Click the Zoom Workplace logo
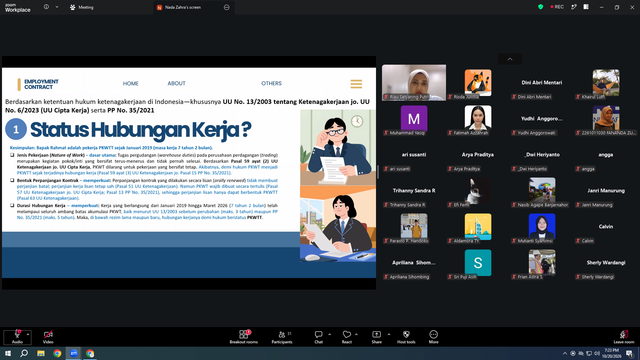This screenshot has width=640, height=360. click(x=18, y=7)
